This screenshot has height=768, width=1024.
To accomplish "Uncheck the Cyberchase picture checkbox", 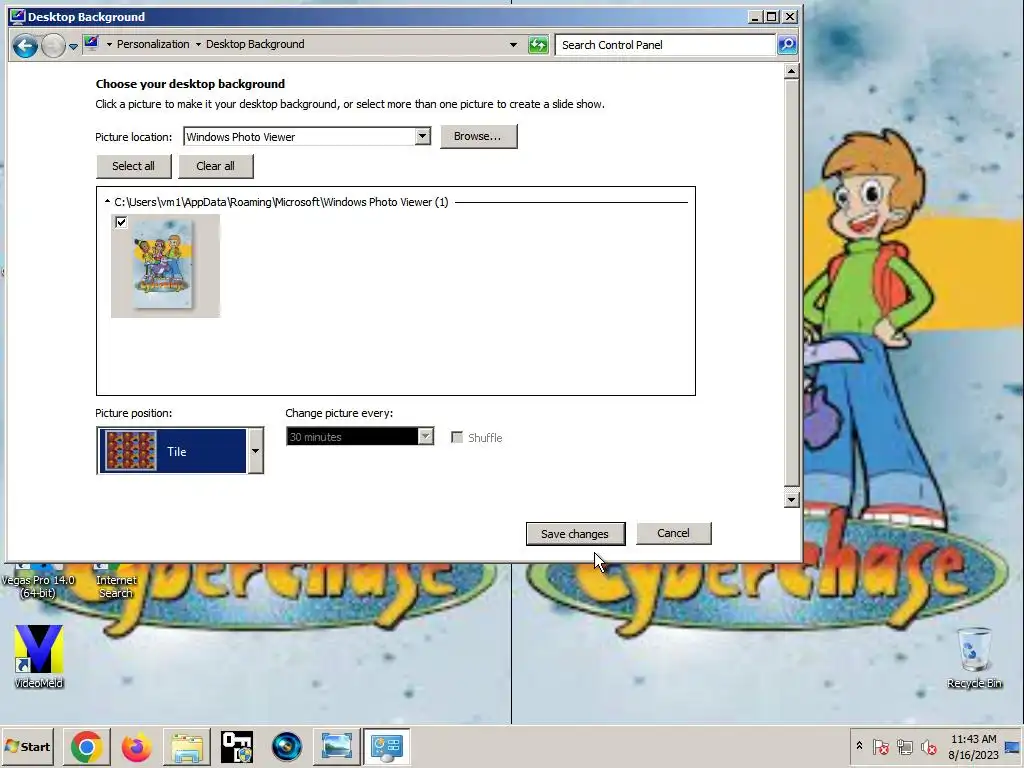I will coord(121,223).
